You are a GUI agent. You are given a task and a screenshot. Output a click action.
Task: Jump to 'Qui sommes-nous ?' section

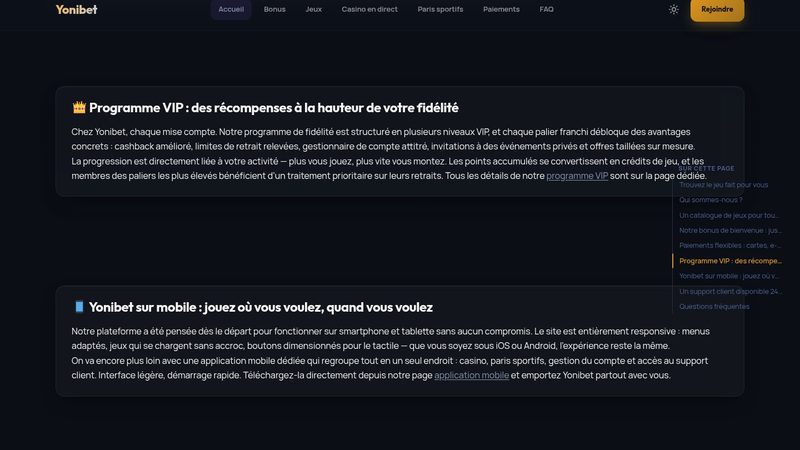click(x=711, y=200)
